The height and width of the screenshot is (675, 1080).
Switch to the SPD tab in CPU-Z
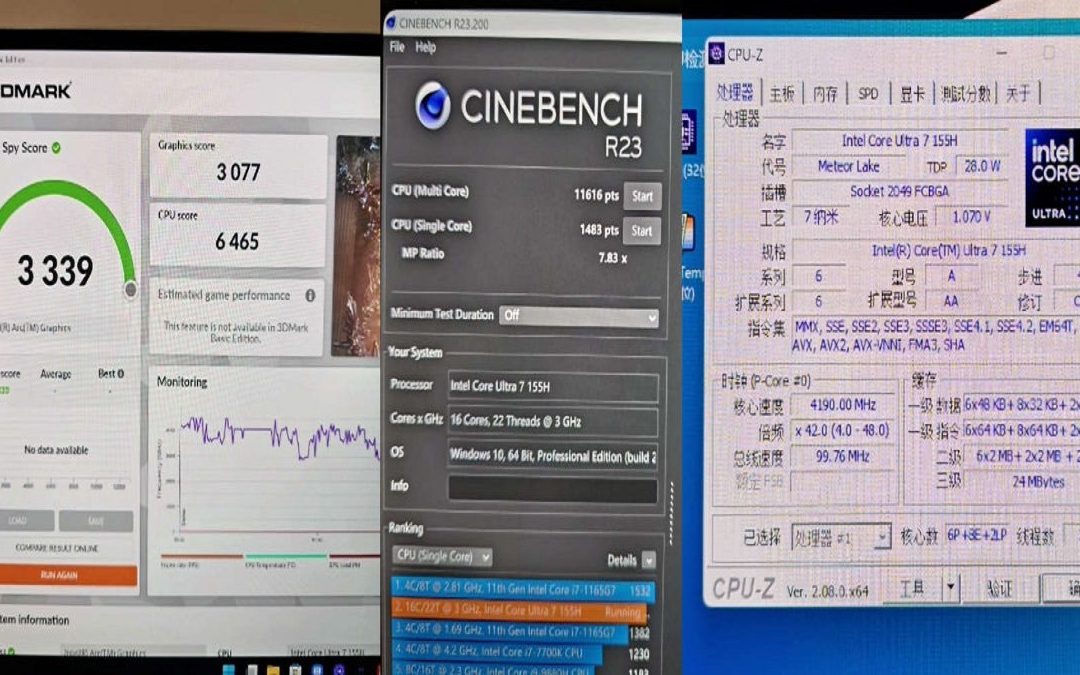tap(868, 93)
